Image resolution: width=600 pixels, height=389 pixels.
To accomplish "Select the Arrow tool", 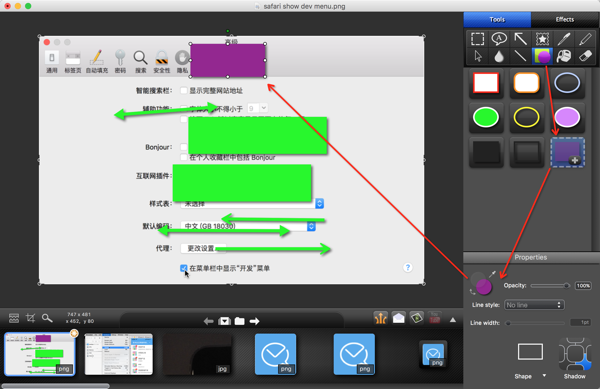I will tap(520, 39).
